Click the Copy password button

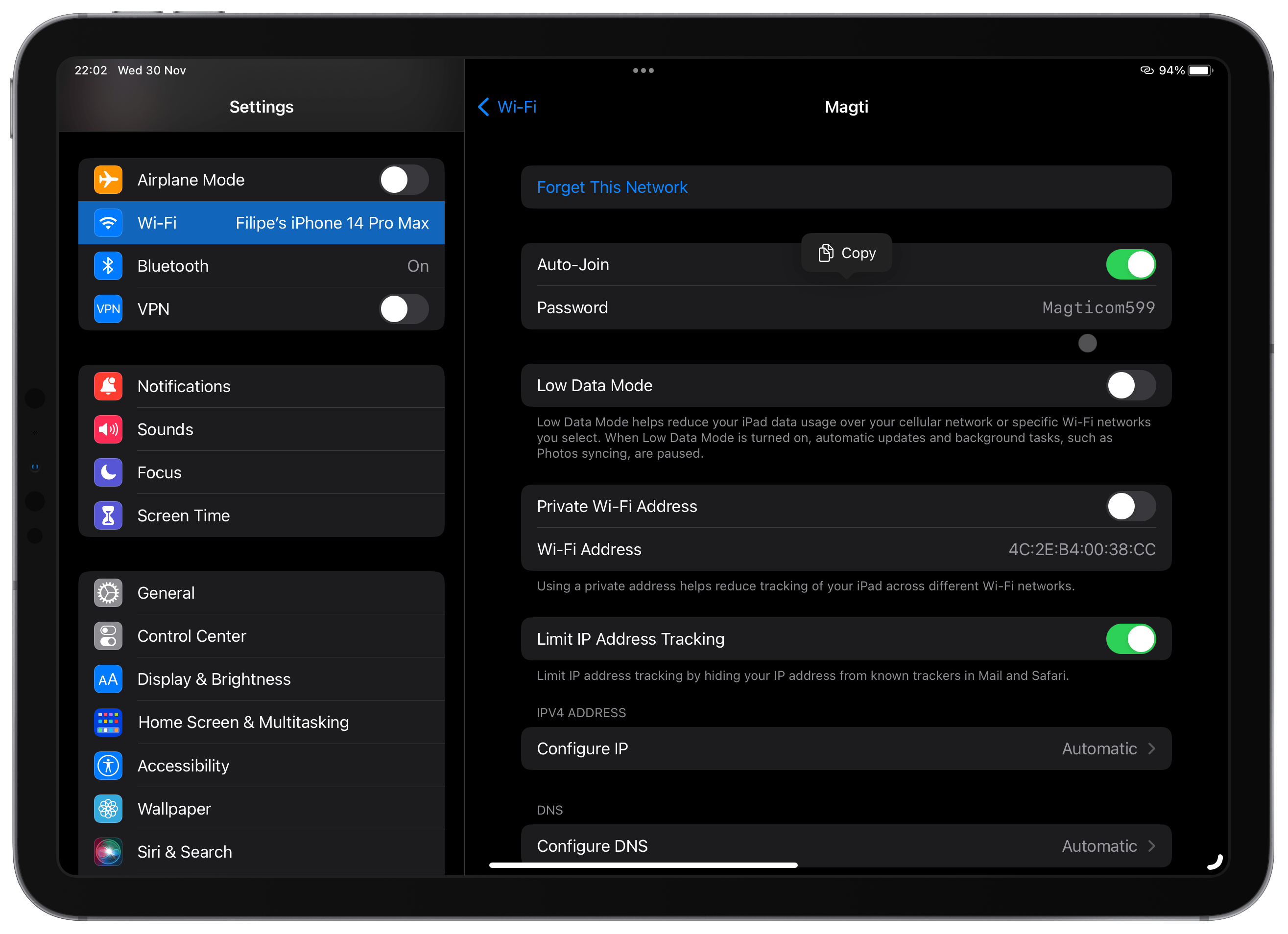coord(849,253)
